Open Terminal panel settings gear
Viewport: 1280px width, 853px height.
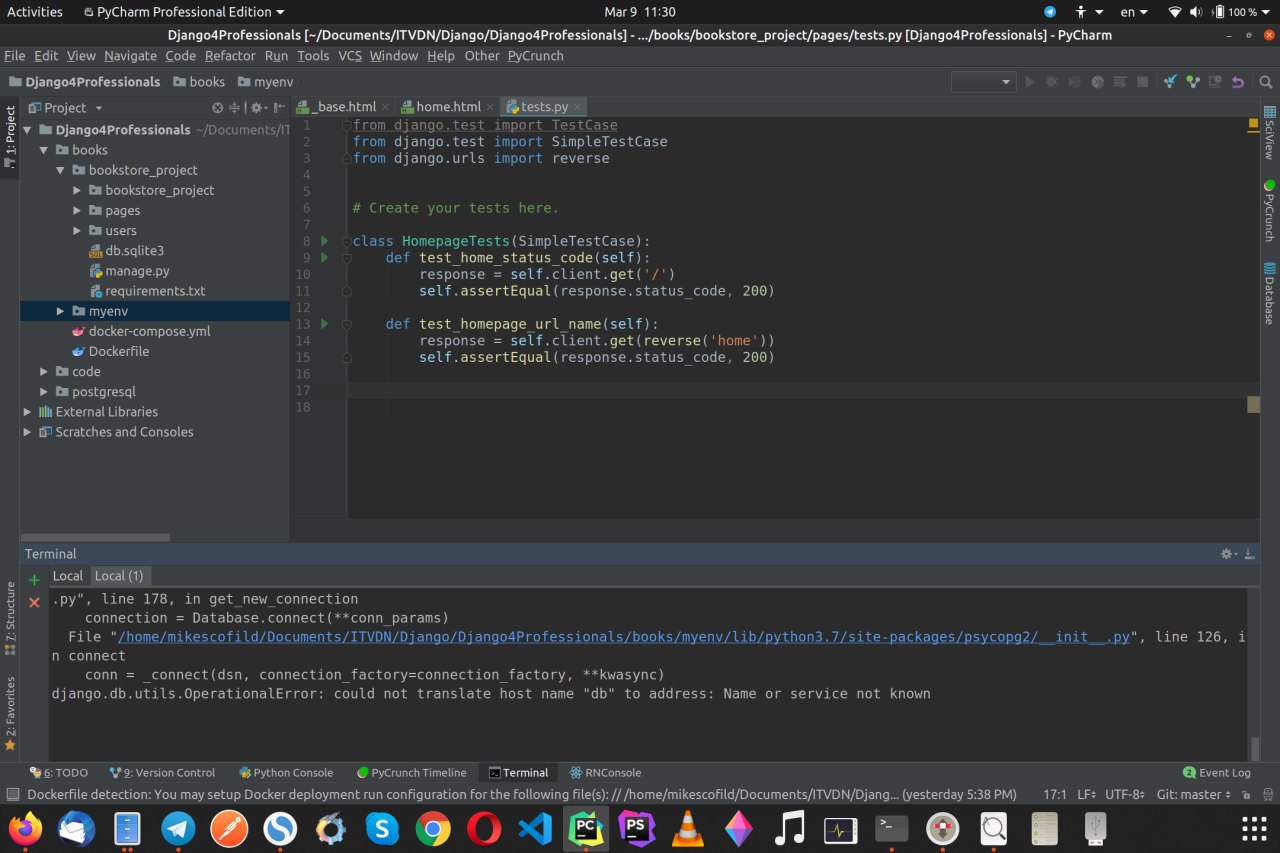1228,554
